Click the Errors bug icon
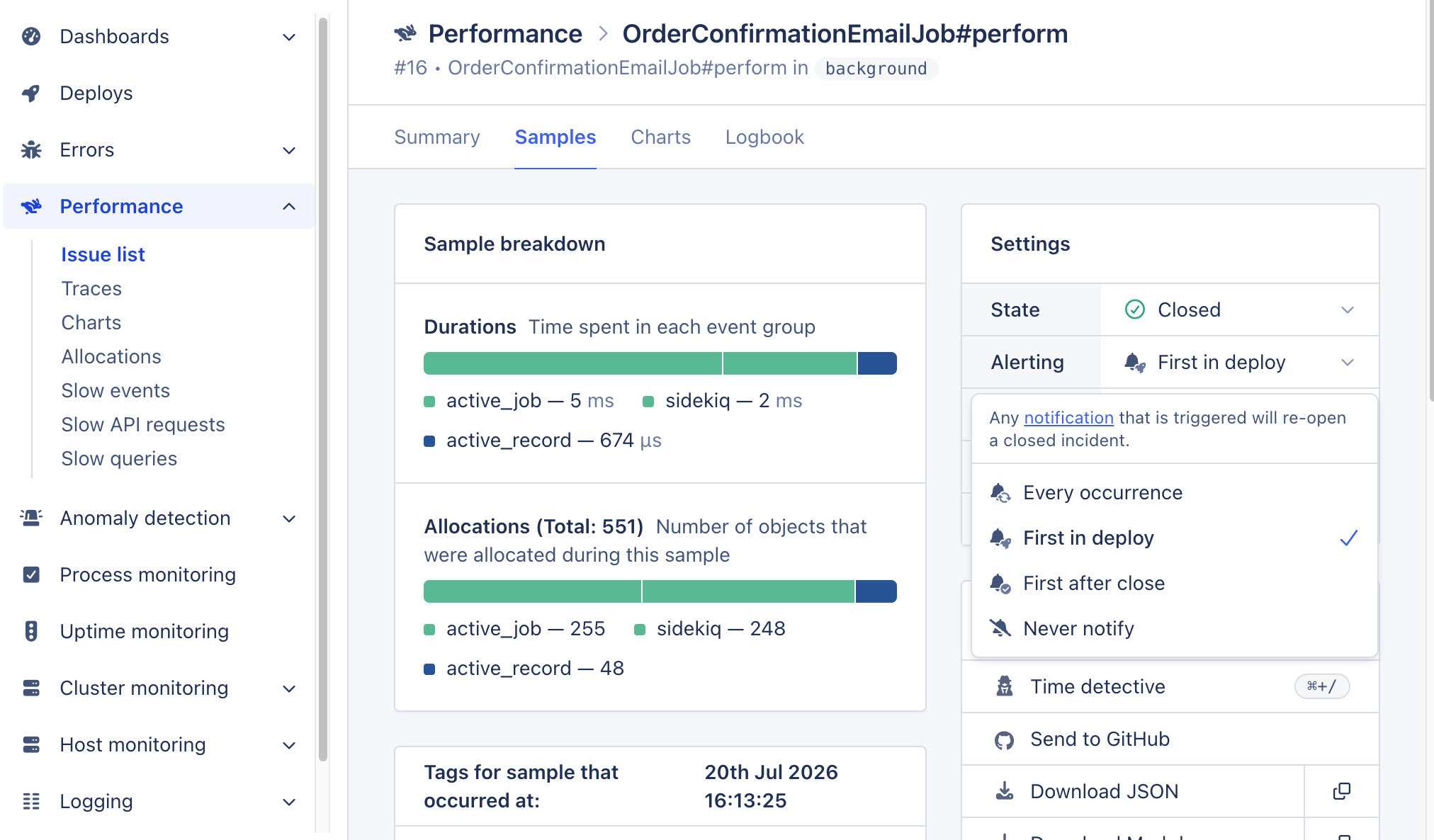The image size is (1434, 840). [x=31, y=149]
